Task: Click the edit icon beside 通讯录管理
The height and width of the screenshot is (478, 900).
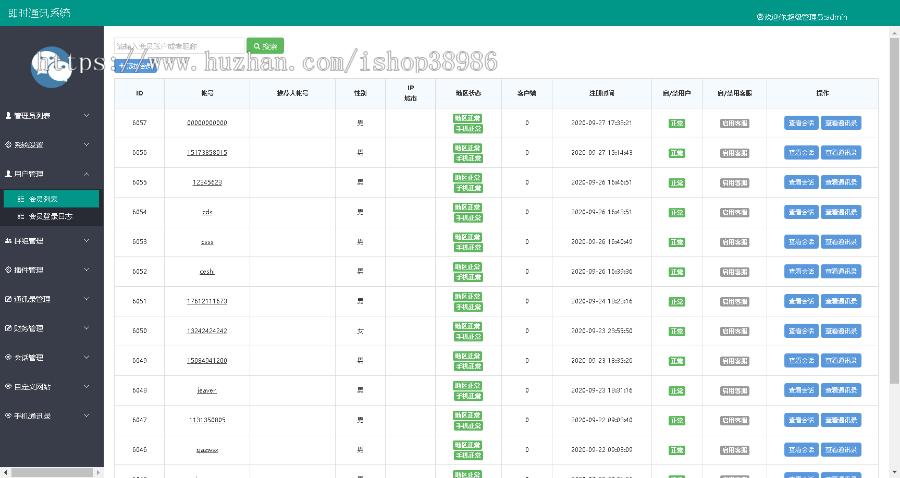Action: [x=8, y=299]
